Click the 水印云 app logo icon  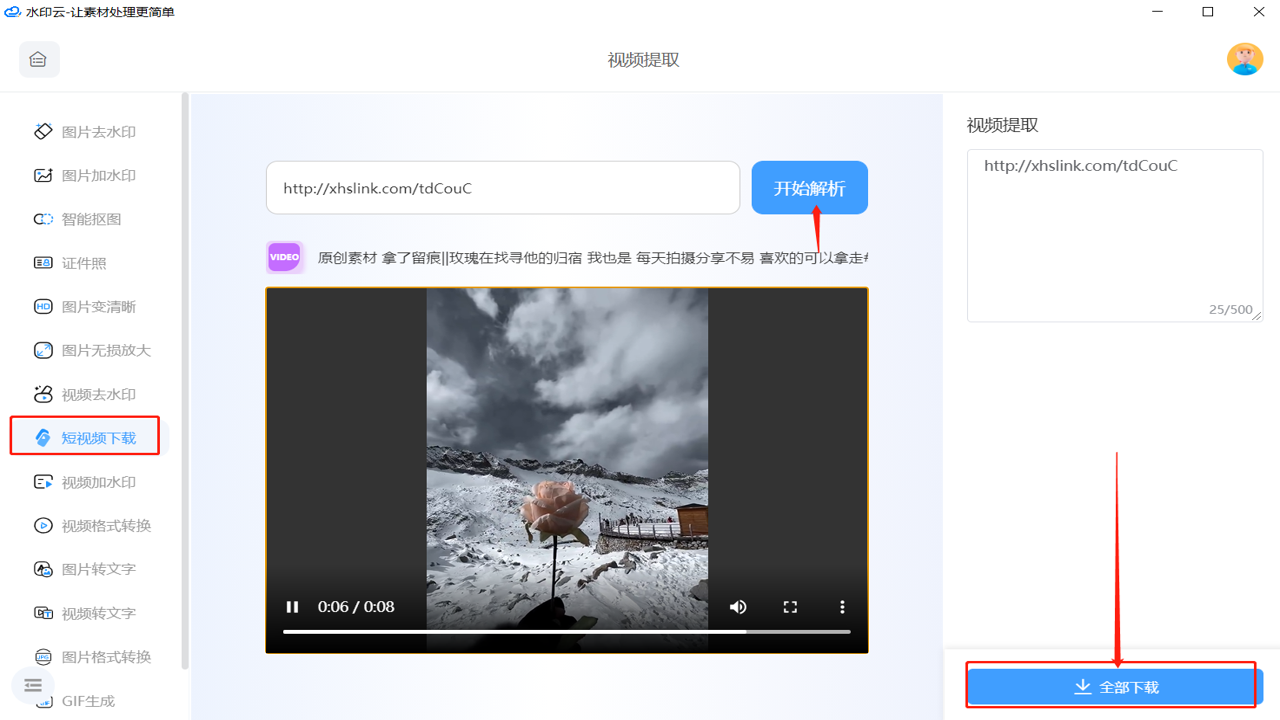(13, 12)
